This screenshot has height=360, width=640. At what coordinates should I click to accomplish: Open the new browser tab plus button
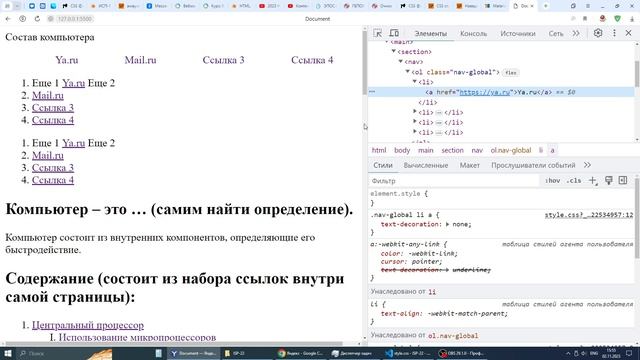546,6
